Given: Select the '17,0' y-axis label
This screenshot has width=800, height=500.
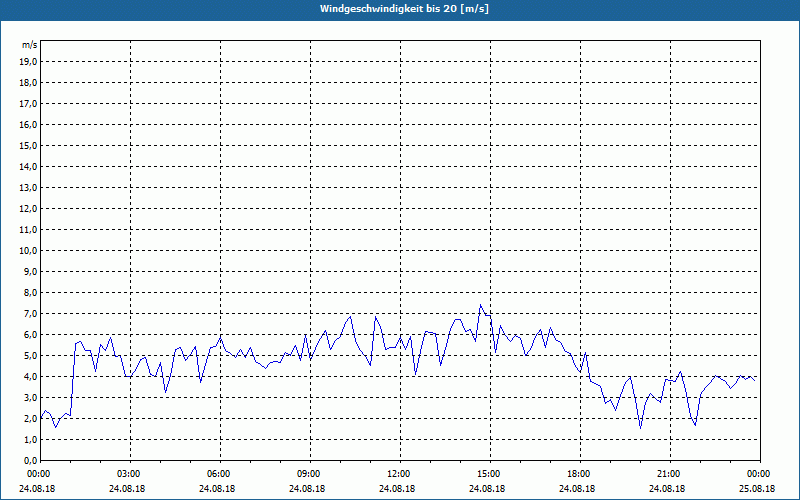Looking at the screenshot, I should (28, 104).
